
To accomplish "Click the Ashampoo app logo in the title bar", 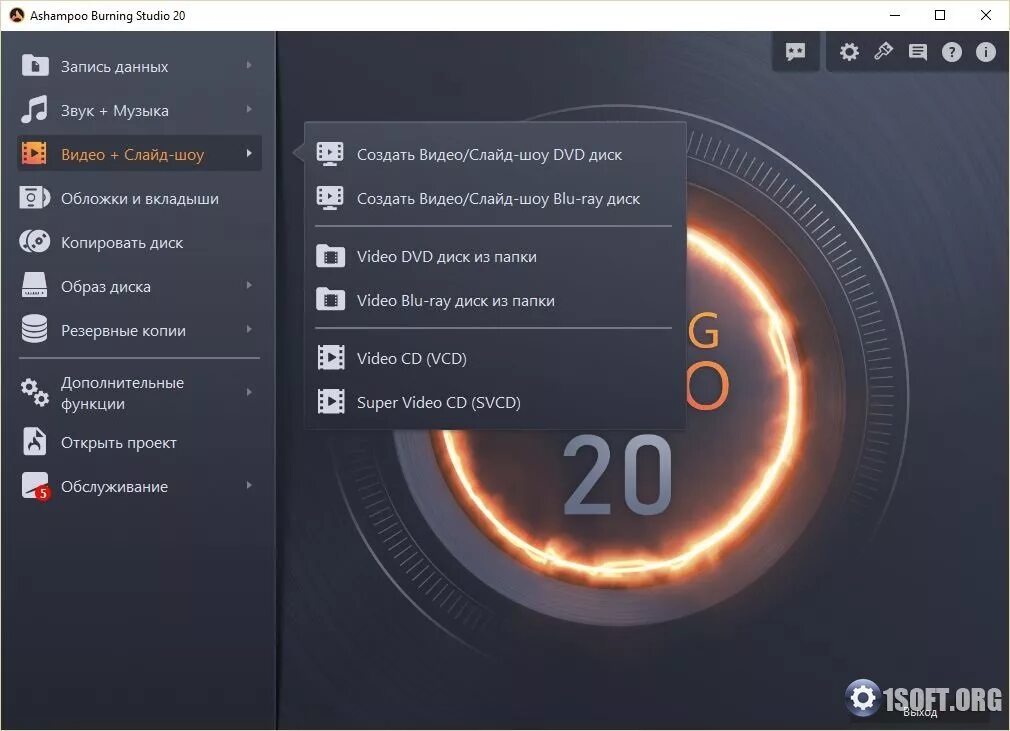I will (x=17, y=15).
